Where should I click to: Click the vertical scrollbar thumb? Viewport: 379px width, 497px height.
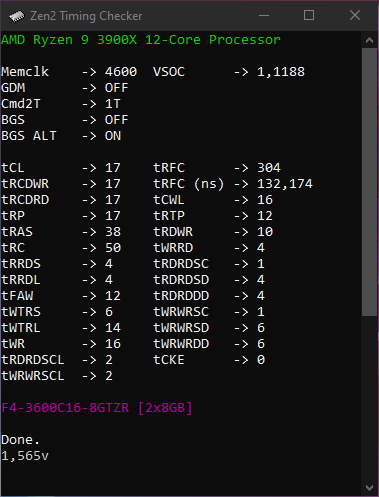[x=369, y=182]
